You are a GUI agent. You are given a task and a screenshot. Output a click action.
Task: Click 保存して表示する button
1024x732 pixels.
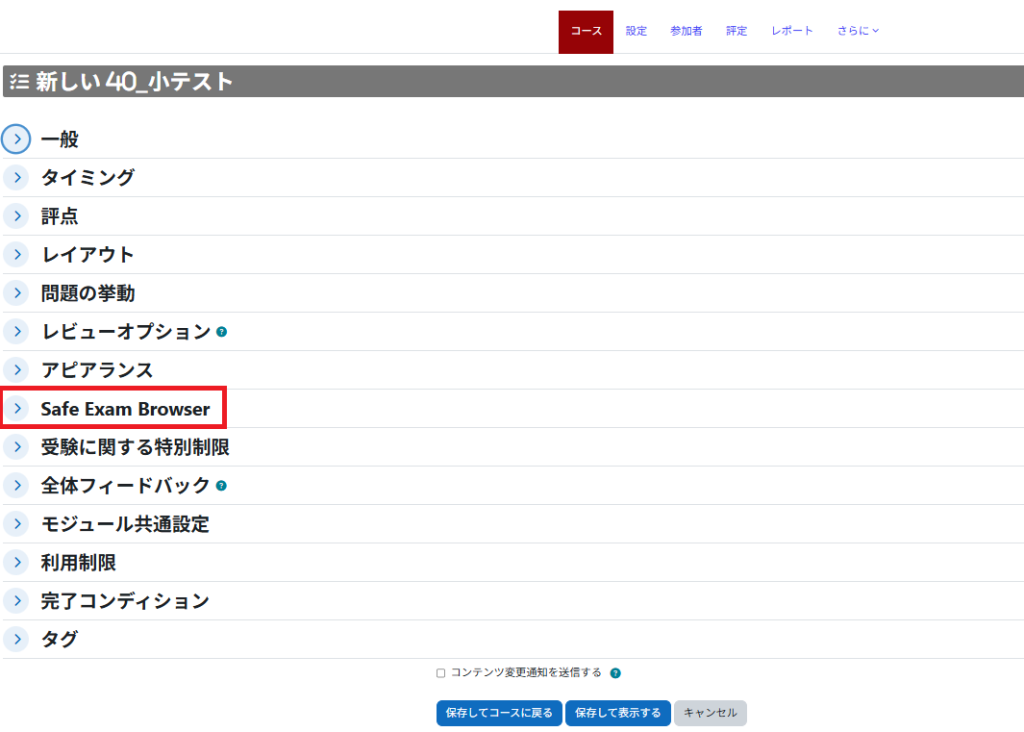click(x=618, y=713)
